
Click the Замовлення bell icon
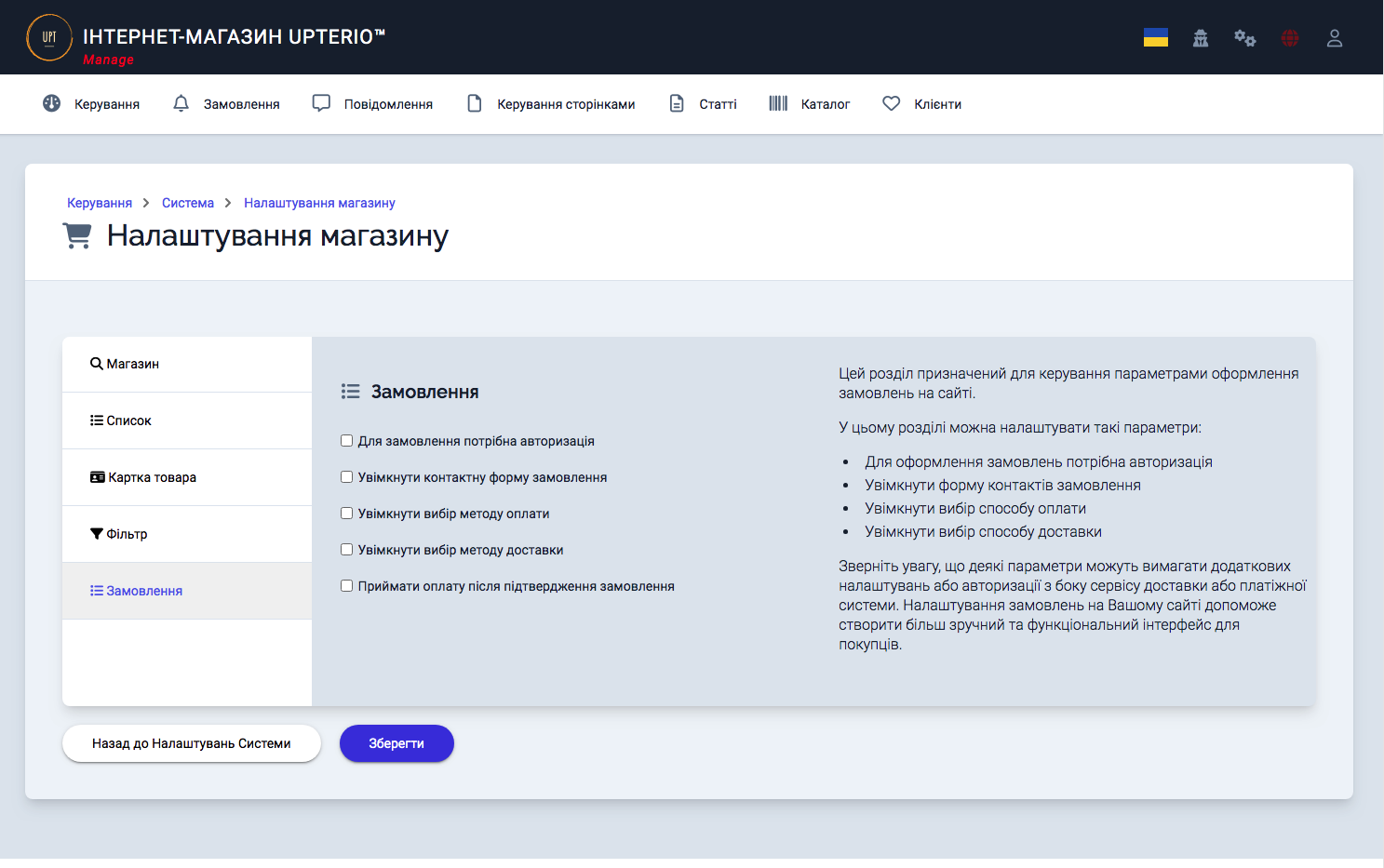tap(181, 103)
